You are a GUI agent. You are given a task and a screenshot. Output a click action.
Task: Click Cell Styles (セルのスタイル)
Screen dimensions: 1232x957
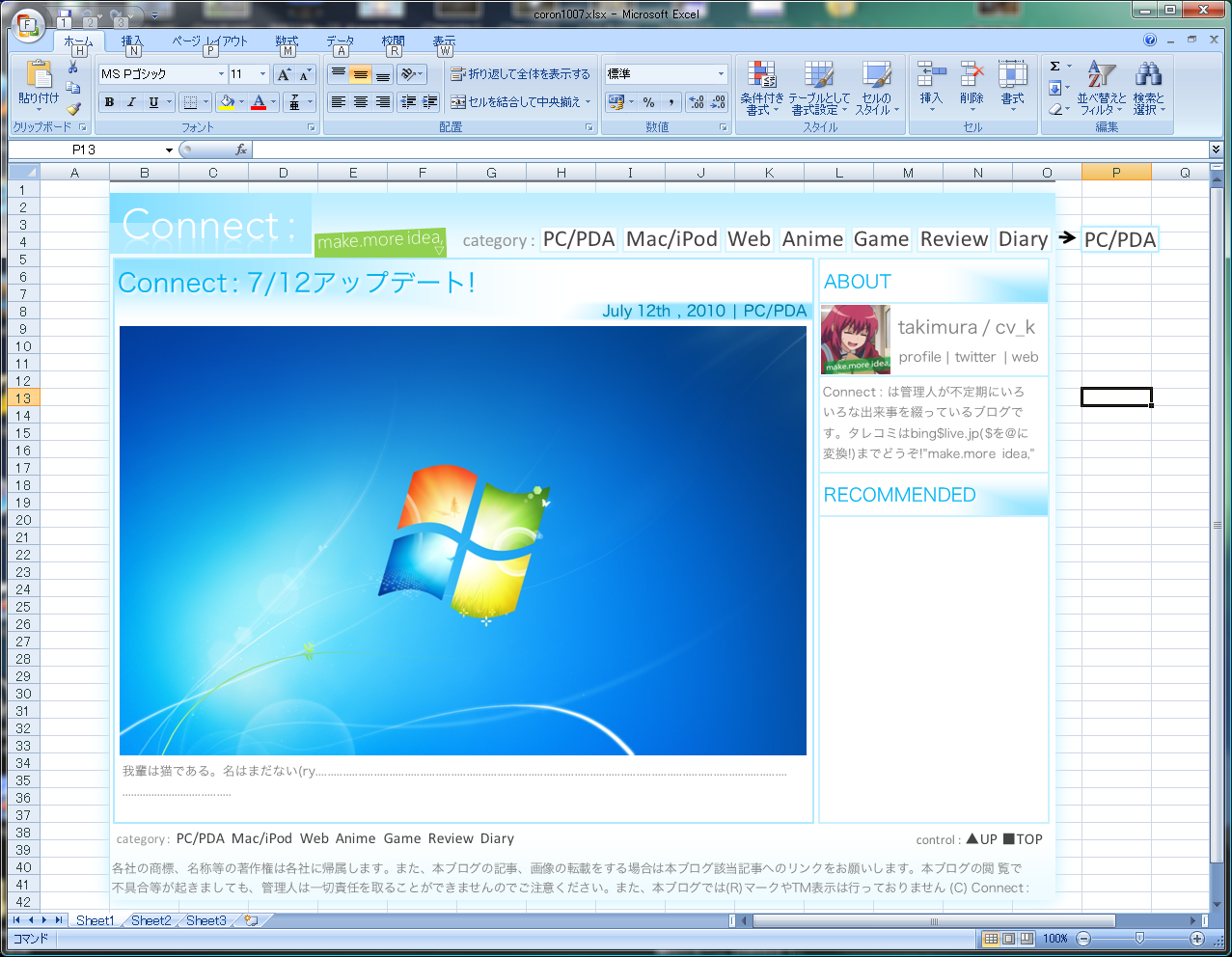[x=876, y=87]
